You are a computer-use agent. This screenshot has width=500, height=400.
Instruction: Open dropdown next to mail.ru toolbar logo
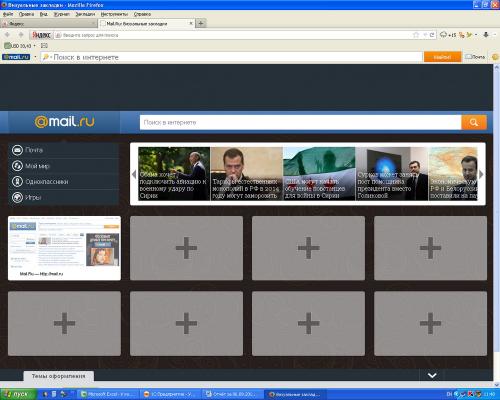pyautogui.click(x=35, y=57)
